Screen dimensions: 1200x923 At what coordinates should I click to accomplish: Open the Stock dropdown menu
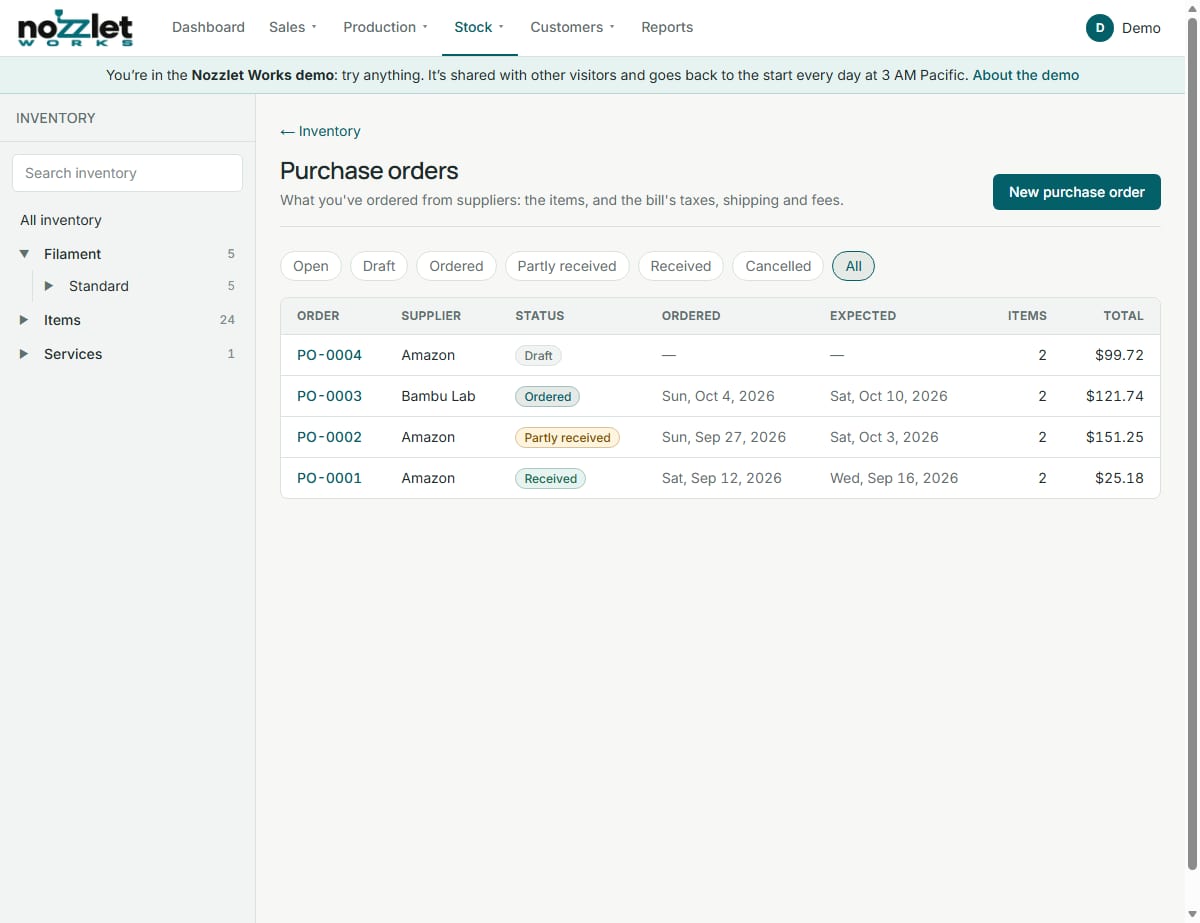(480, 27)
